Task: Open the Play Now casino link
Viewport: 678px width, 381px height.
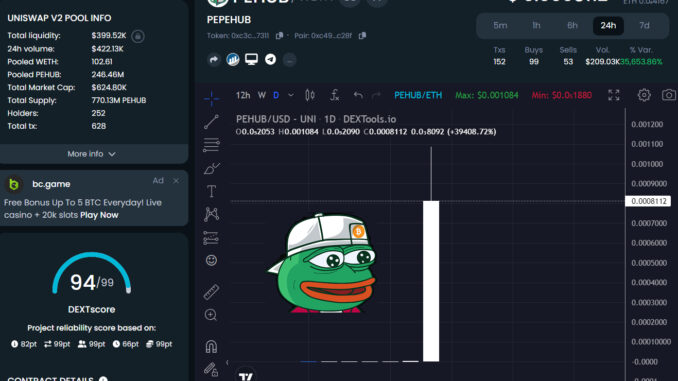Action: pyautogui.click(x=99, y=215)
